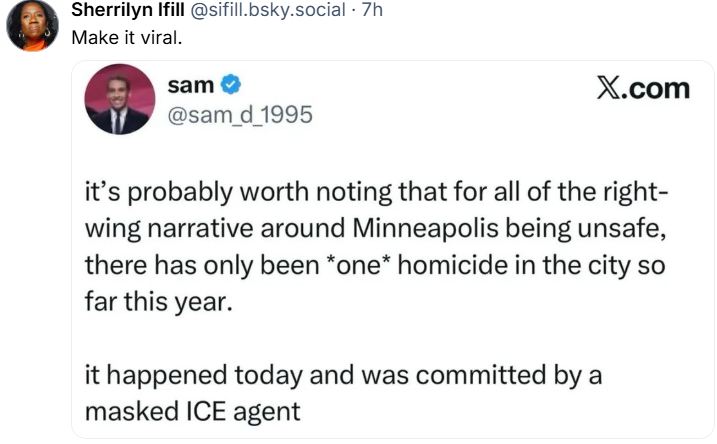
Task: Click the blue verified checkmark badge
Action: [229, 87]
